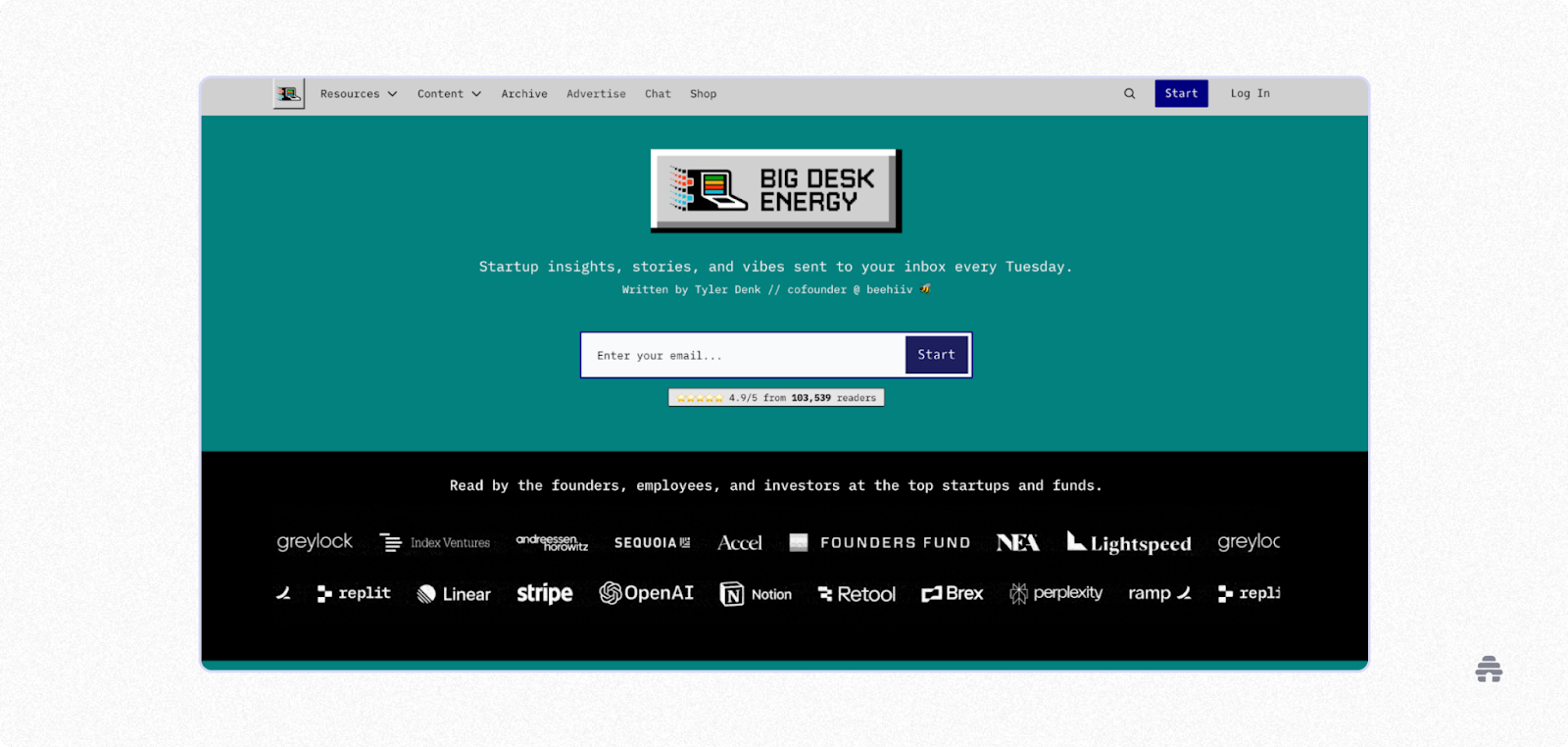Image resolution: width=1568 pixels, height=747 pixels.
Task: Click the Big Desk Energy banner logo
Action: click(x=776, y=190)
